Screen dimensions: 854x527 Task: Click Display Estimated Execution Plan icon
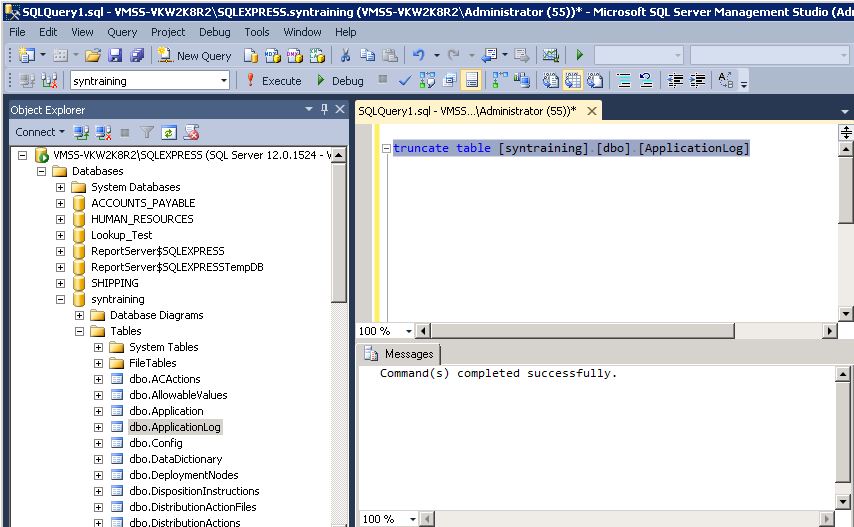point(427,81)
